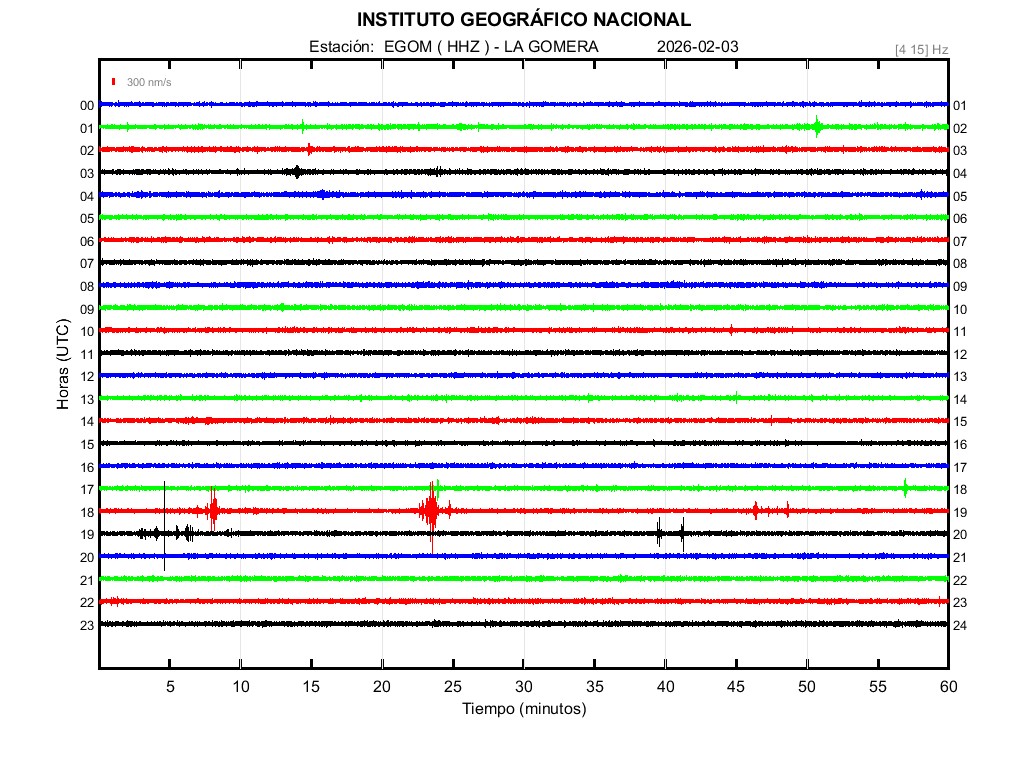Click the 60 minute tick label on x-axis
The image size is (1024, 768).
pos(947,687)
